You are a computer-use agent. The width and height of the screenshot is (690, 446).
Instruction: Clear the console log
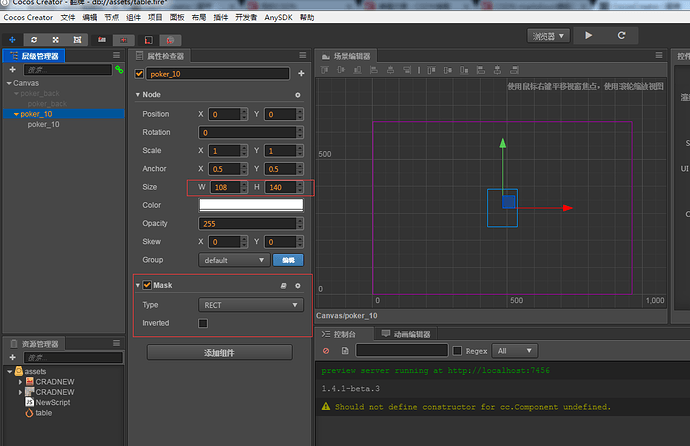coord(326,351)
